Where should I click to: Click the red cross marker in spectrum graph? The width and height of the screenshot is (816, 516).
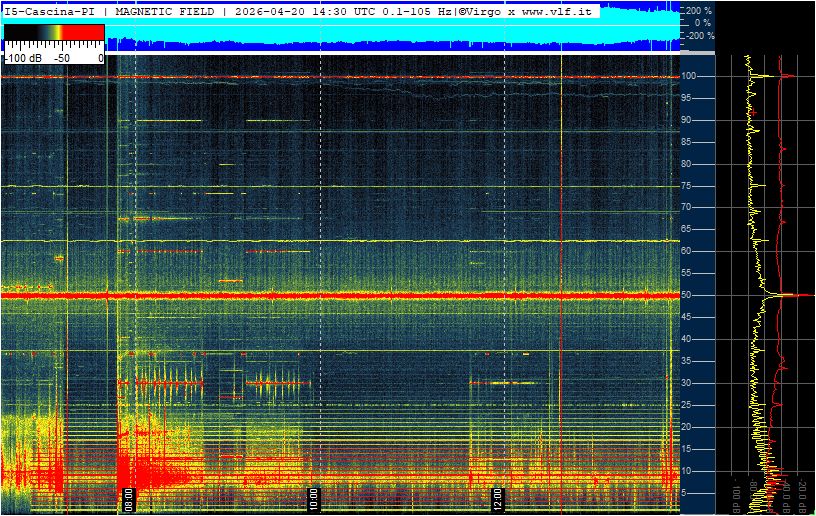(753, 112)
